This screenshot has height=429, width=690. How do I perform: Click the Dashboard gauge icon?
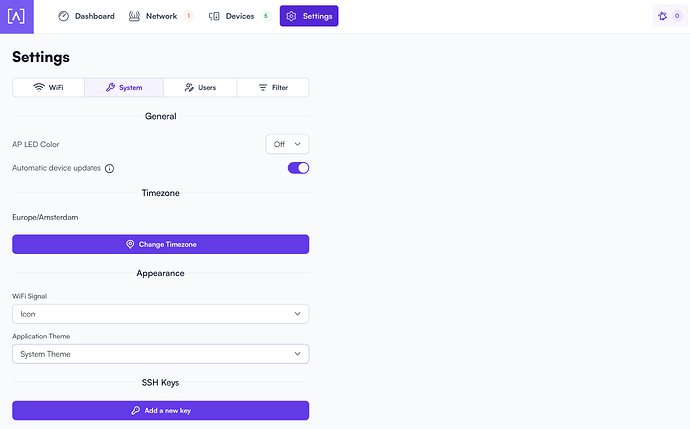coord(63,16)
